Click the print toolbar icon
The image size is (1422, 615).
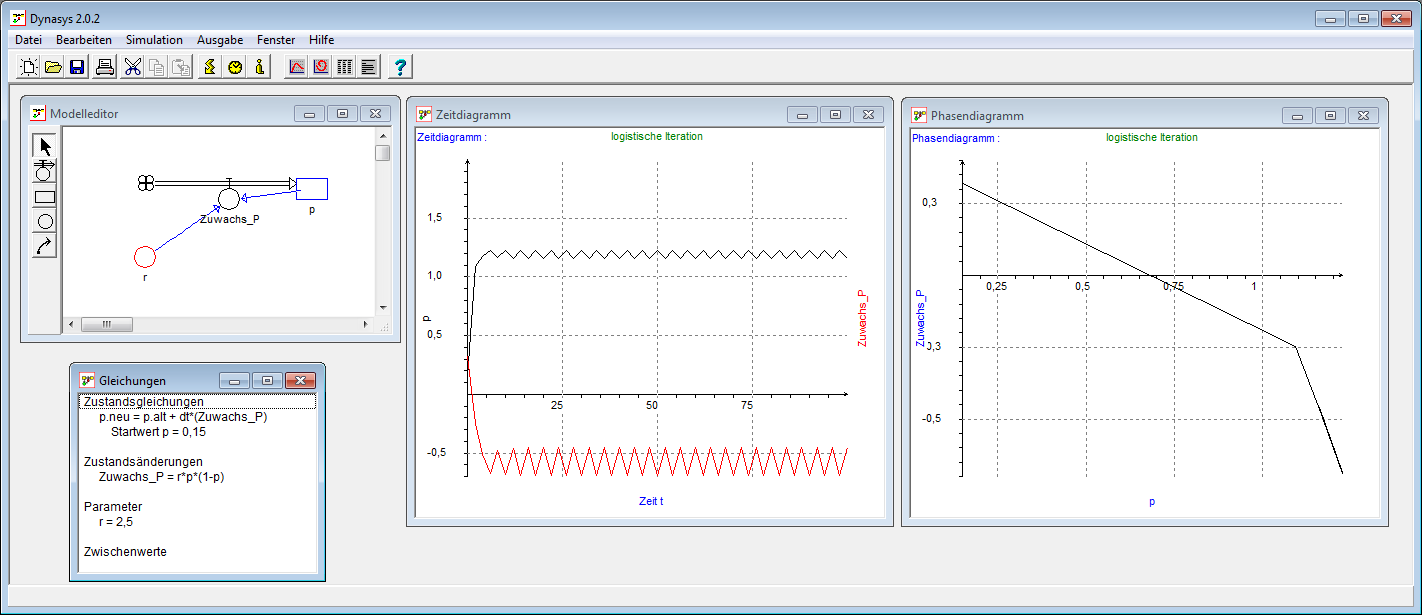105,67
